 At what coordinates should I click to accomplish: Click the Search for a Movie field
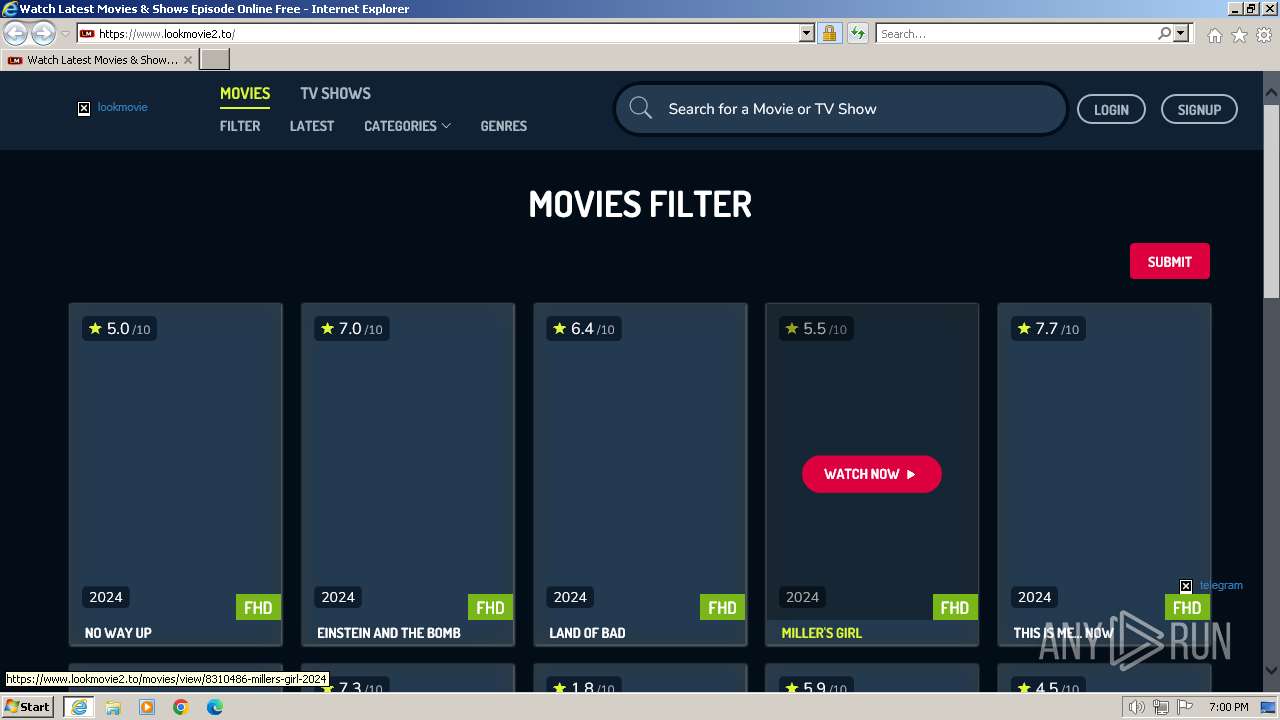pos(840,109)
